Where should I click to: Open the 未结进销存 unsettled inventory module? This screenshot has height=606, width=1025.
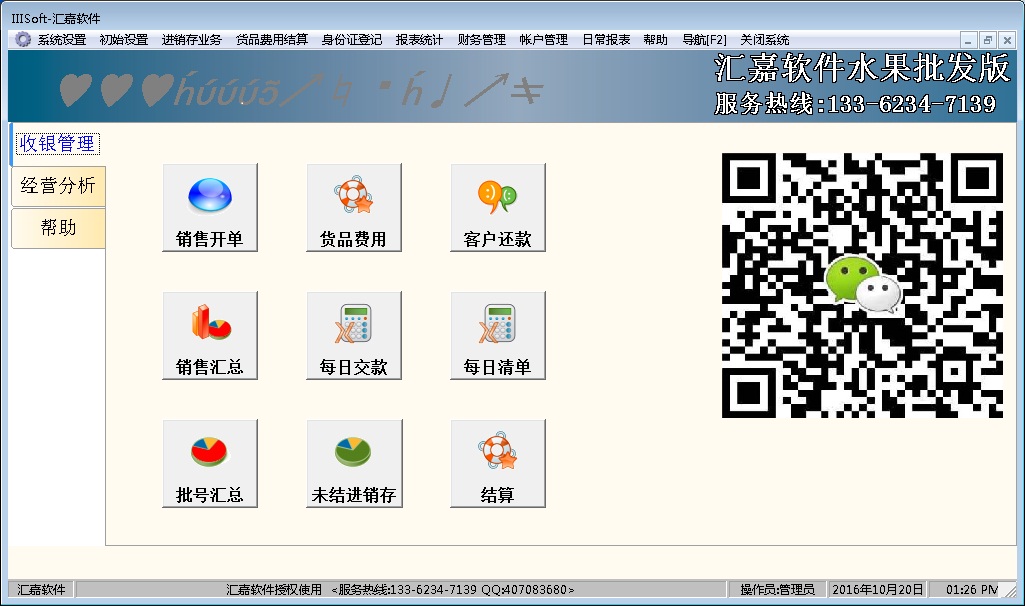coord(354,463)
